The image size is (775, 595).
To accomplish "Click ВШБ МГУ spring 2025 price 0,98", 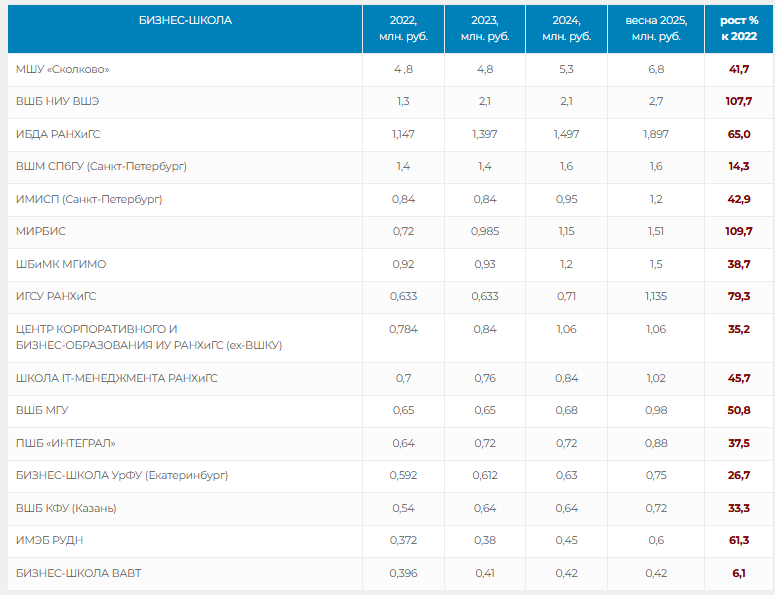I will (656, 410).
